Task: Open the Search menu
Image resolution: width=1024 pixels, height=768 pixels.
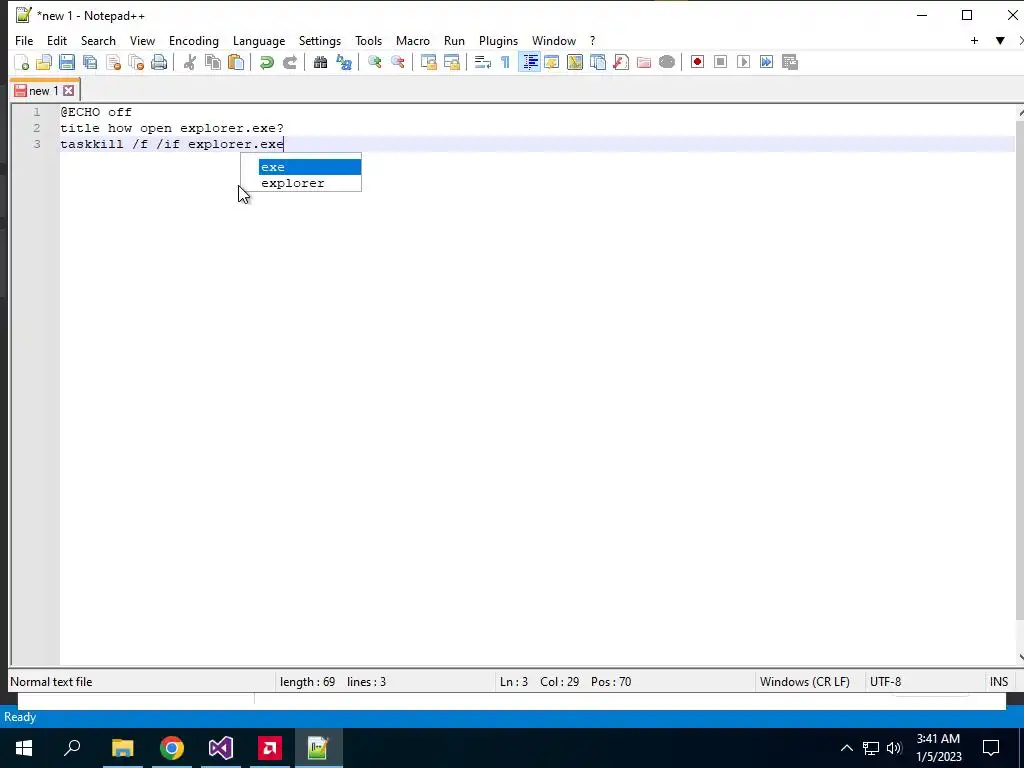Action: click(98, 40)
